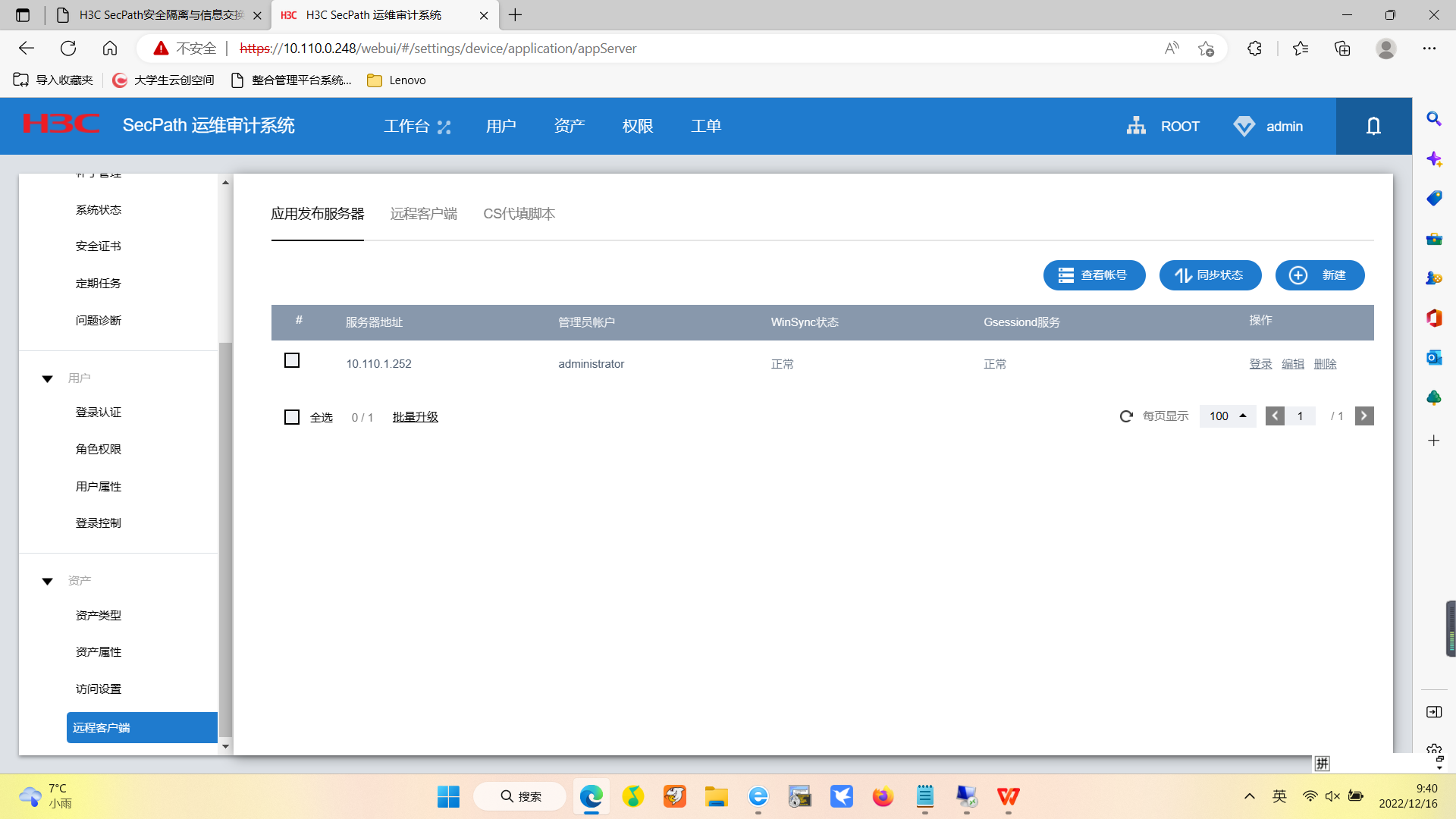Screen dimensions: 1456x819
Task: Switch to the CS代填脚本 tab
Action: 519,214
